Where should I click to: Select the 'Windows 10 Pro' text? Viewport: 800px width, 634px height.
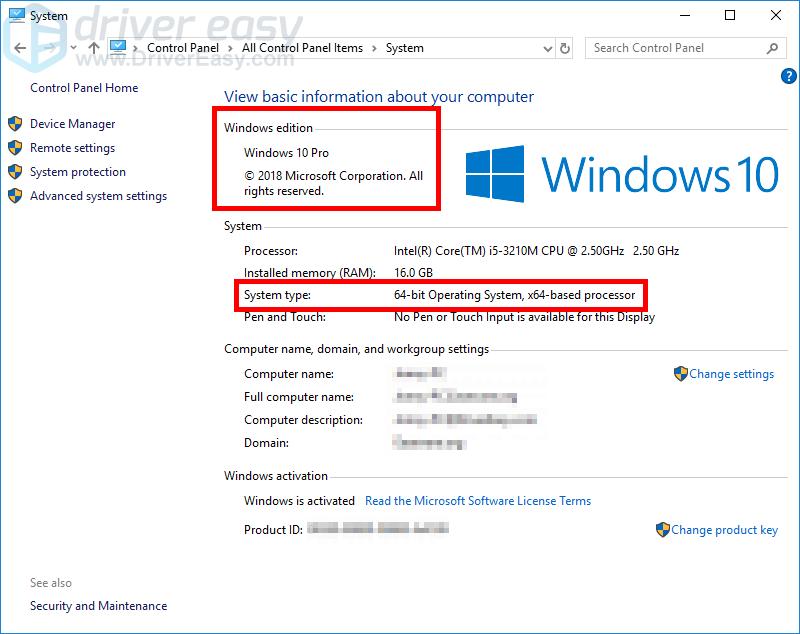click(x=286, y=153)
